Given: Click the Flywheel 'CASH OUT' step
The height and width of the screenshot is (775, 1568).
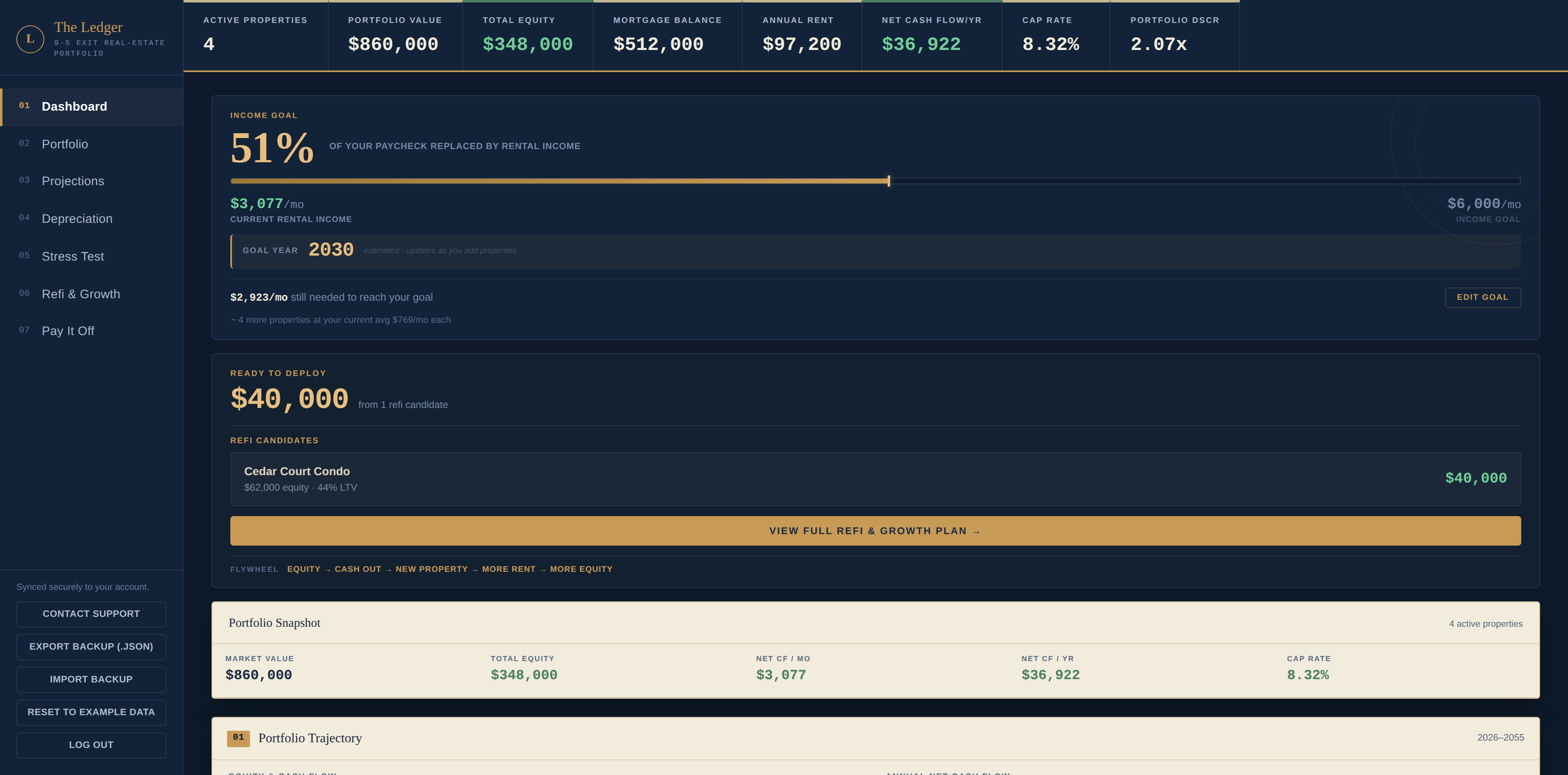Looking at the screenshot, I should (x=358, y=569).
